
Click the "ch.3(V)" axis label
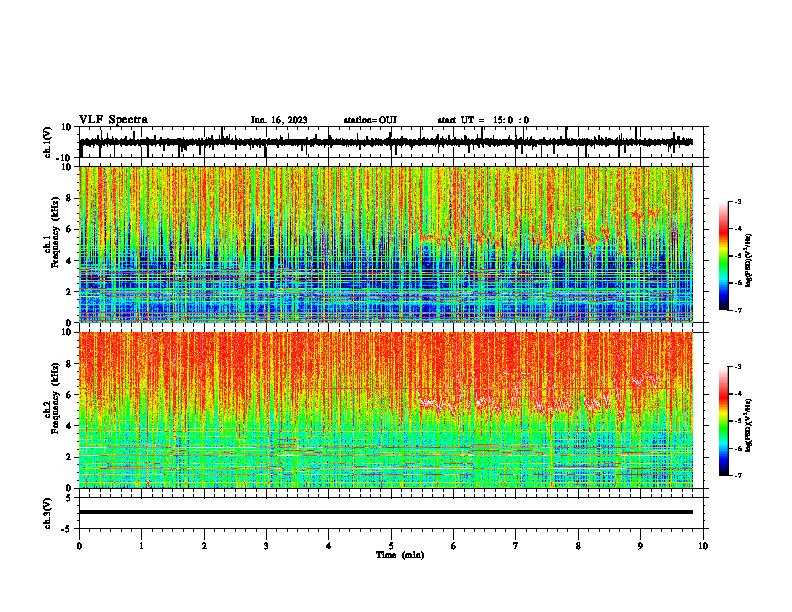pyautogui.click(x=48, y=513)
